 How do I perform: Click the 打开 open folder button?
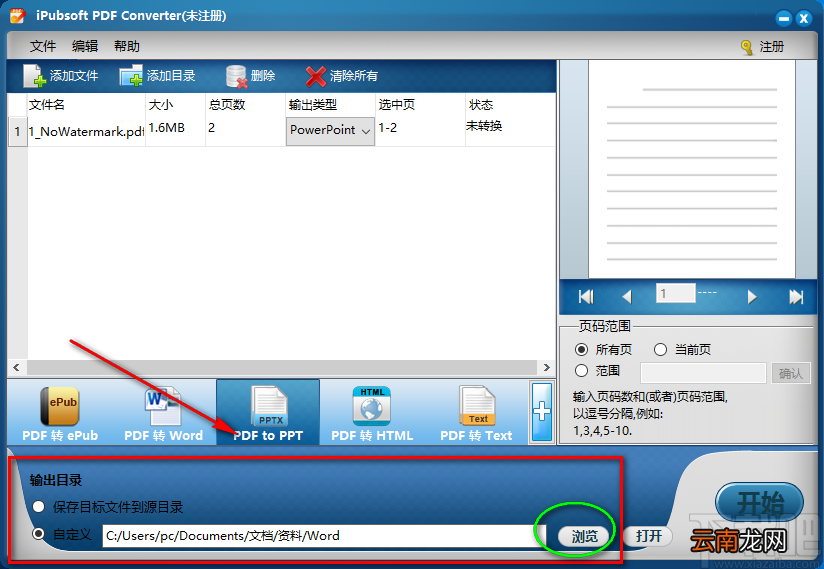coord(648,536)
